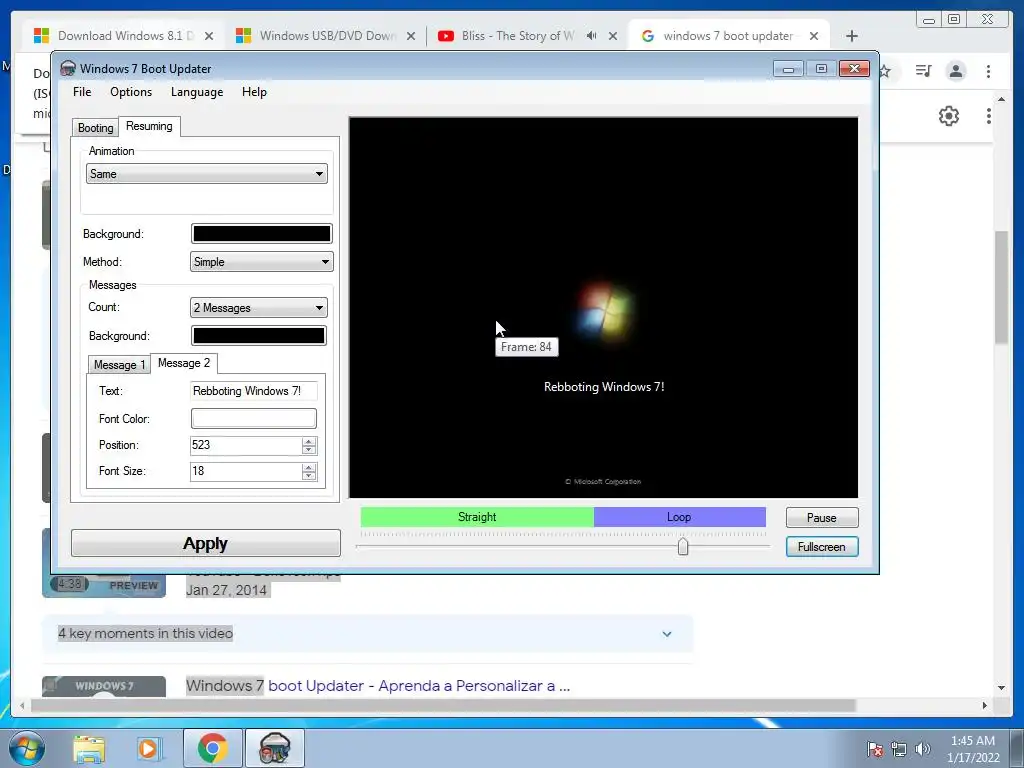Open the Language menu
This screenshot has width=1024, height=768.
click(197, 92)
